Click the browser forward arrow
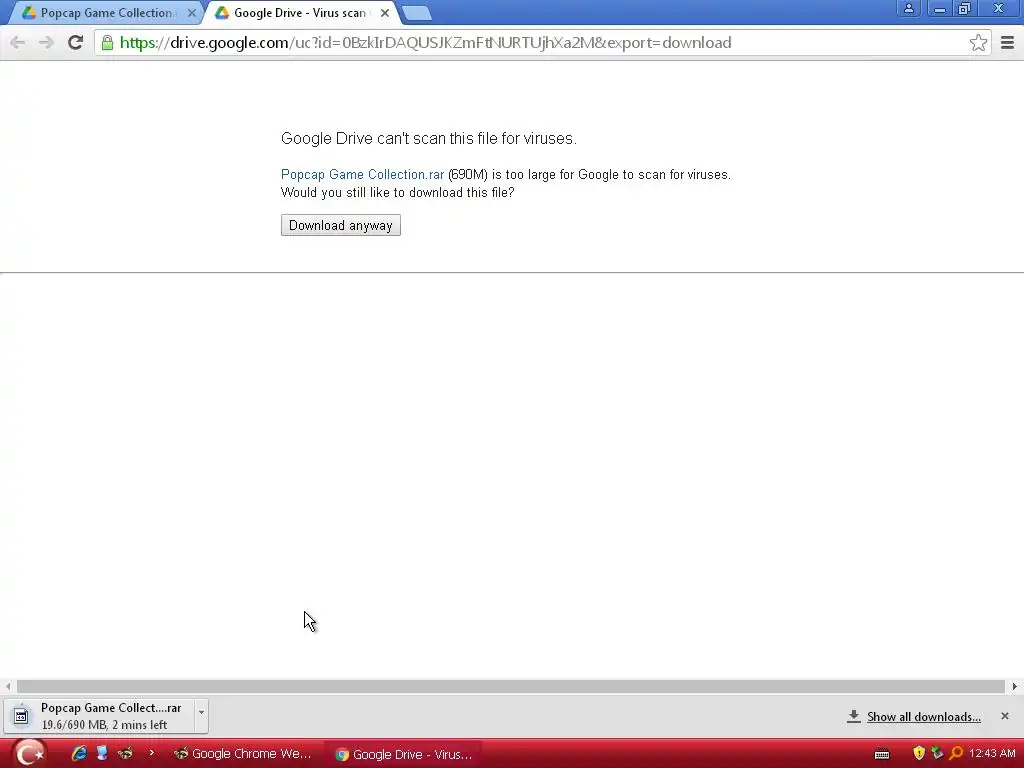Viewport: 1024px width, 768px height. click(46, 43)
